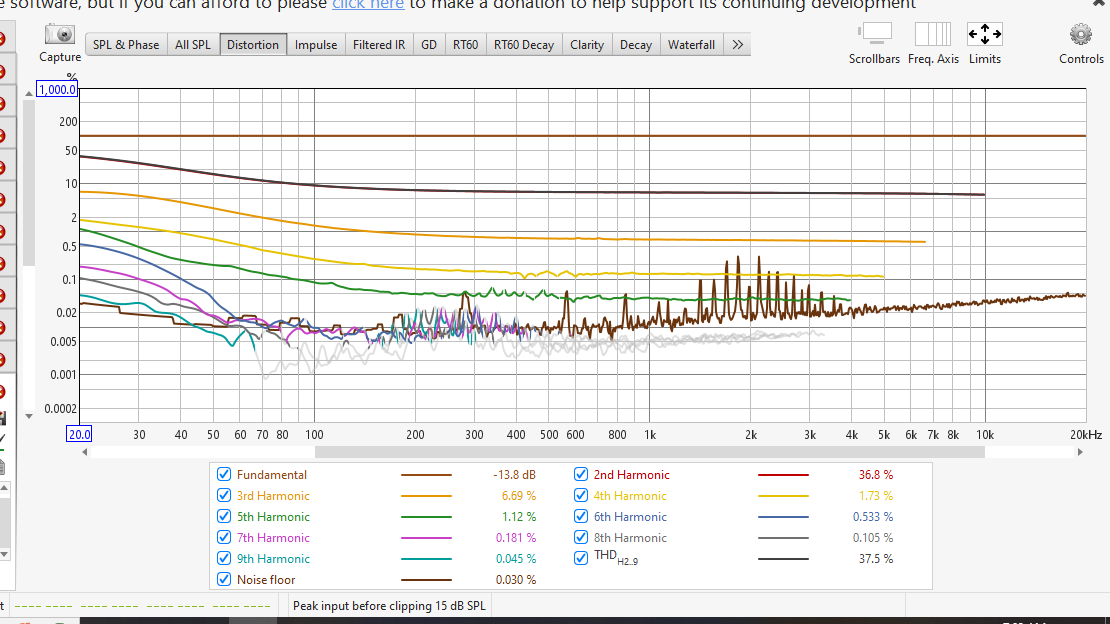
Task: Switch to Filtered IR tab
Action: [379, 45]
